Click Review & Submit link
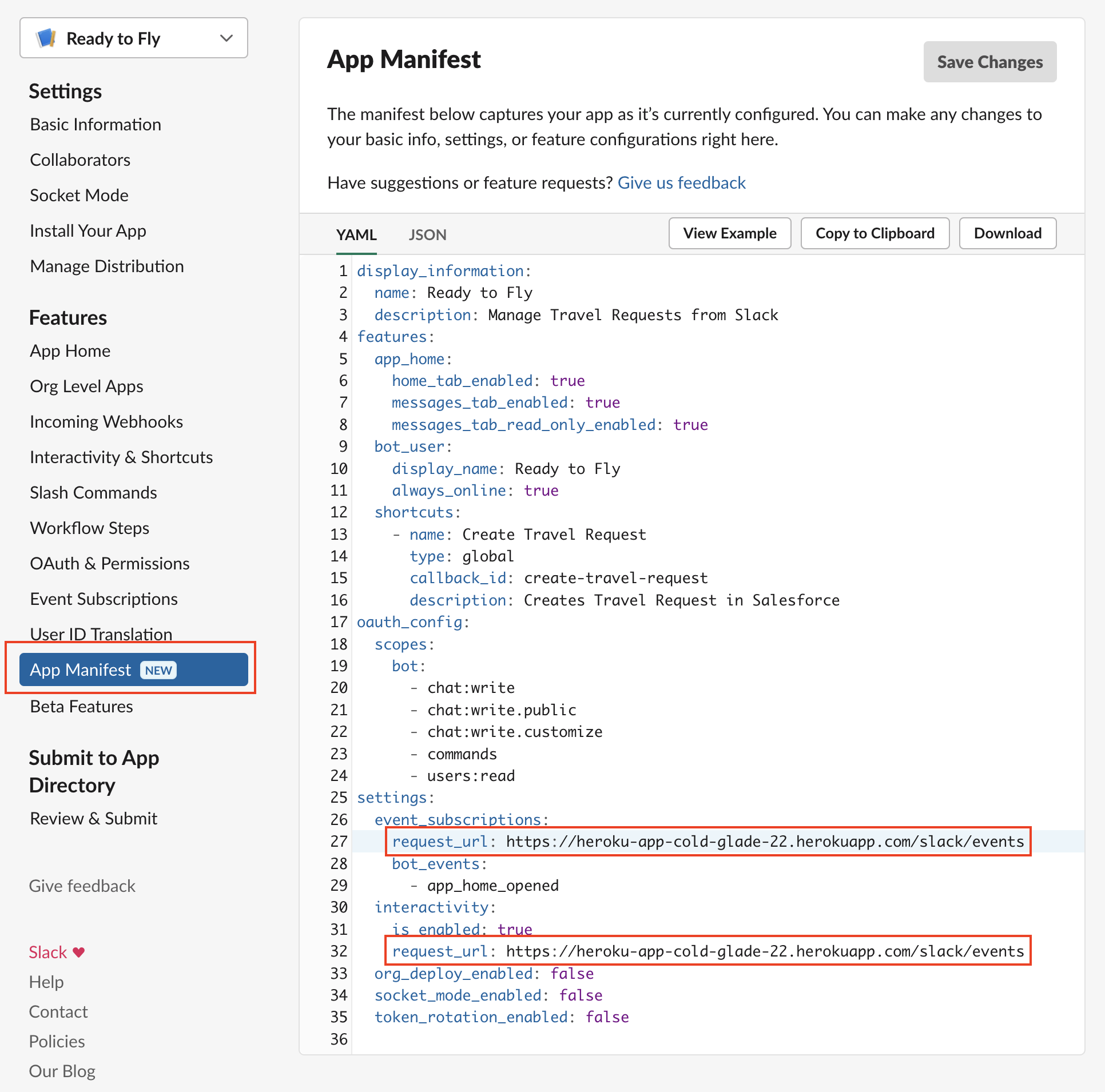The width and height of the screenshot is (1105, 1092). tap(93, 819)
